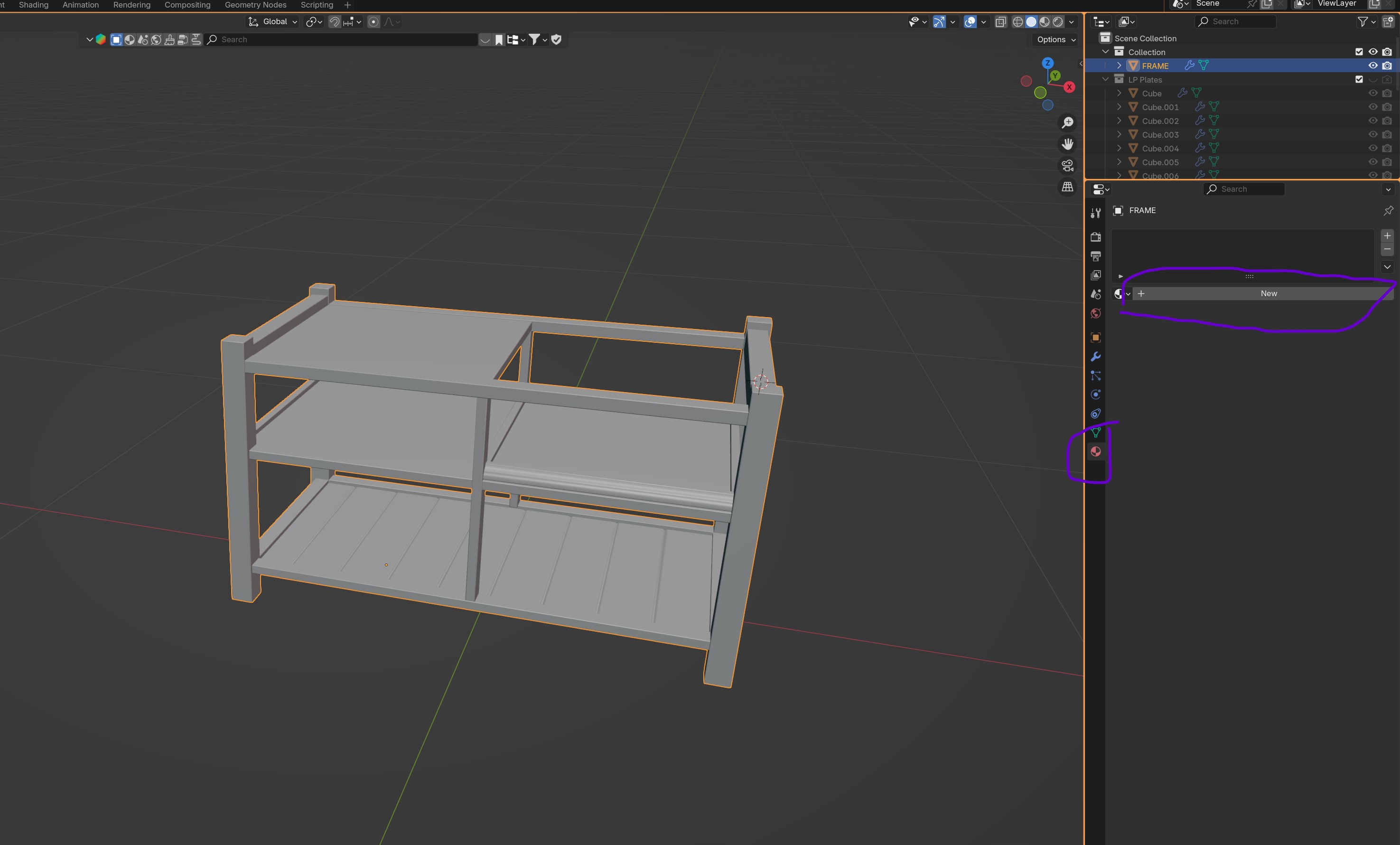Open the Shading workspace tab
1400x845 pixels.
(34, 5)
